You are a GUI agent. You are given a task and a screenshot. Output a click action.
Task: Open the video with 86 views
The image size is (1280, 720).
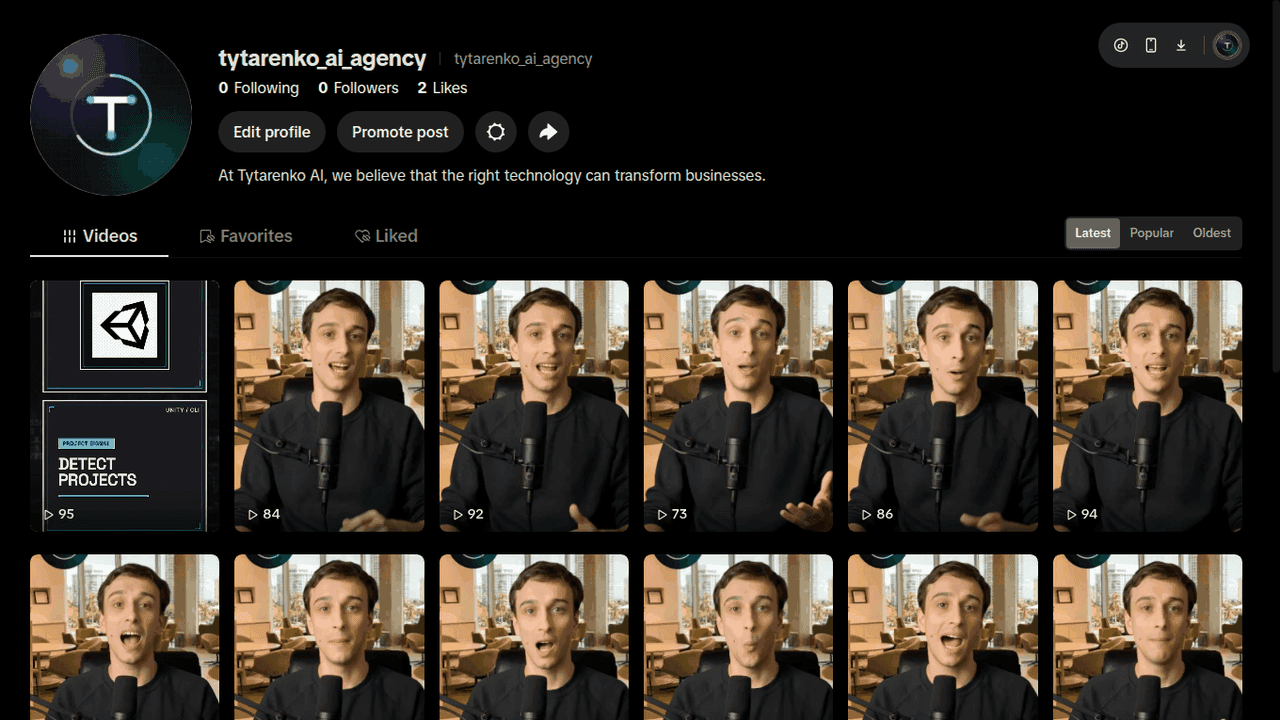pyautogui.click(x=943, y=406)
